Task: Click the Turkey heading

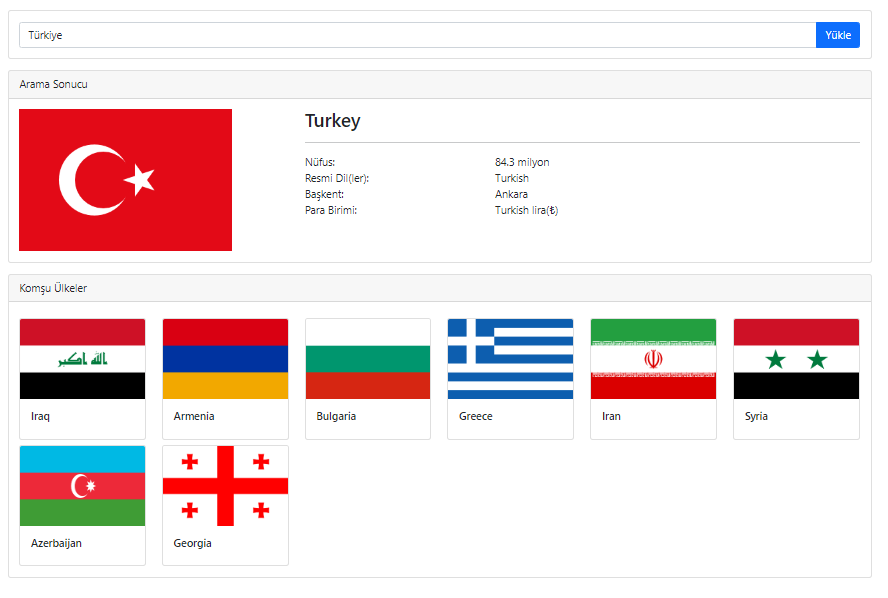Action: point(332,121)
